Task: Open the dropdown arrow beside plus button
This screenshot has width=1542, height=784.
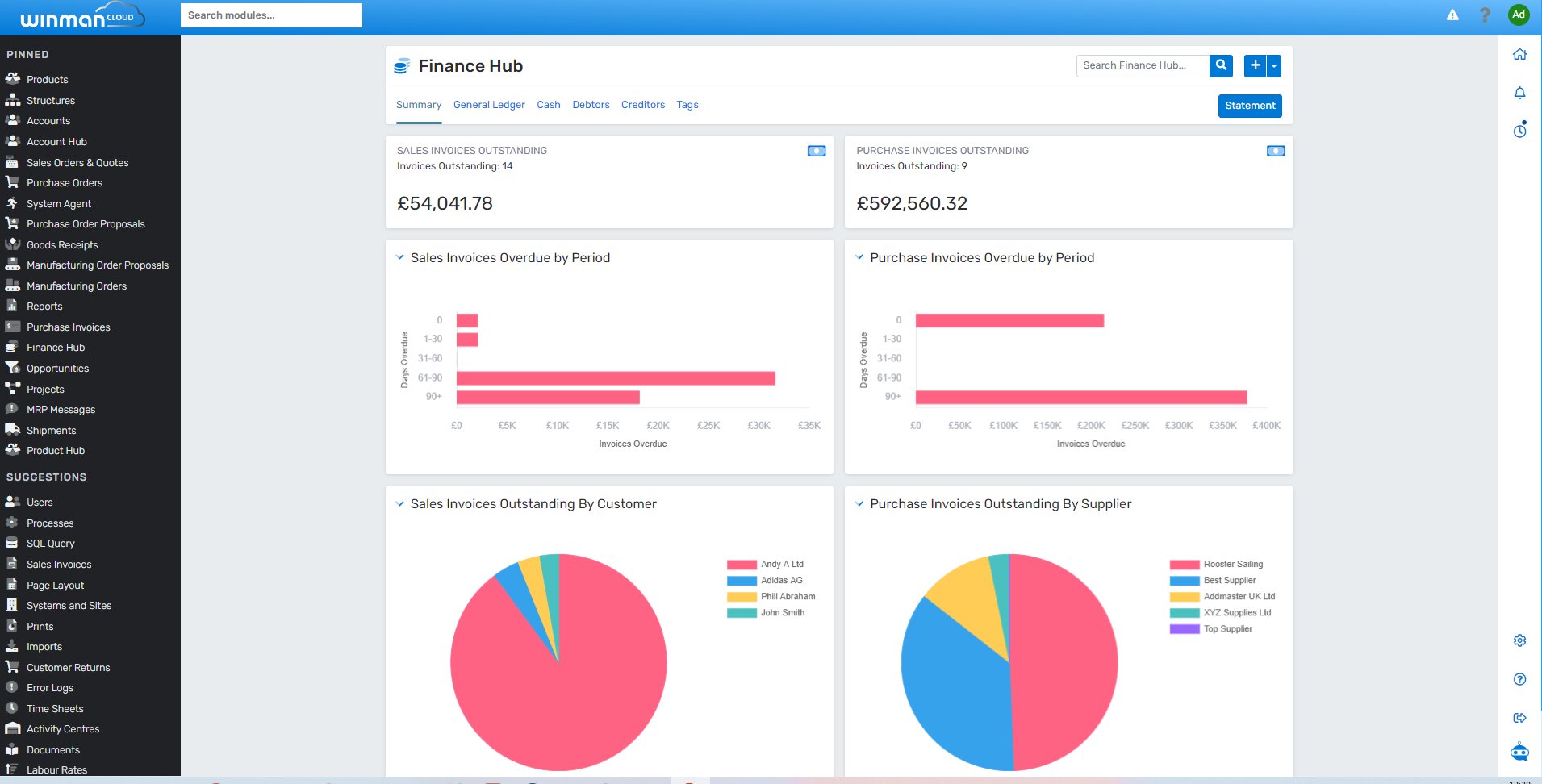Action: [1274, 66]
